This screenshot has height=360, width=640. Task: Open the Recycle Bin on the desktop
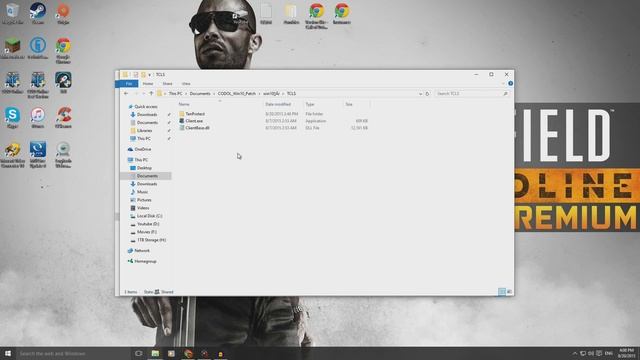(12, 13)
